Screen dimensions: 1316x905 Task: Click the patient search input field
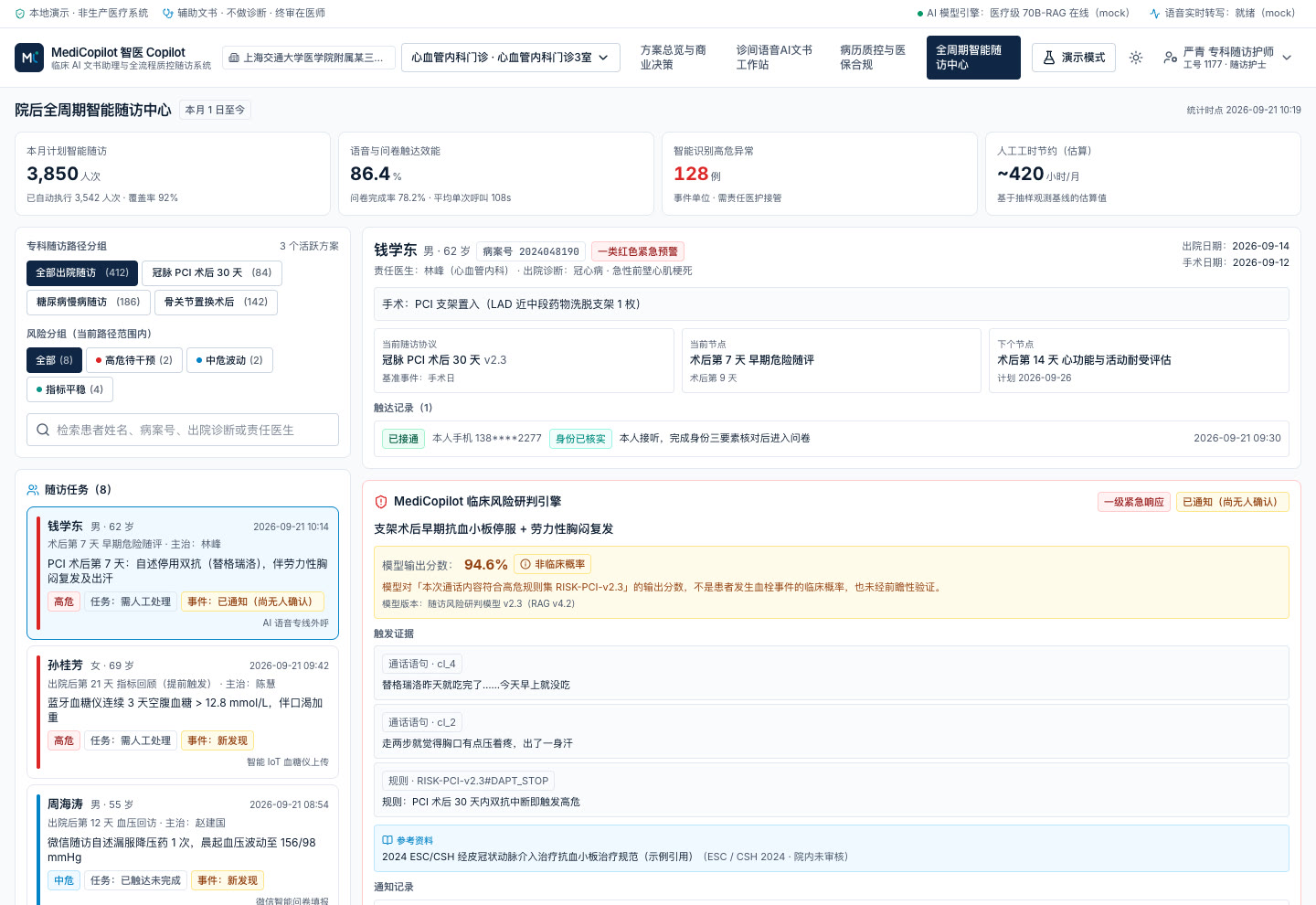point(183,430)
